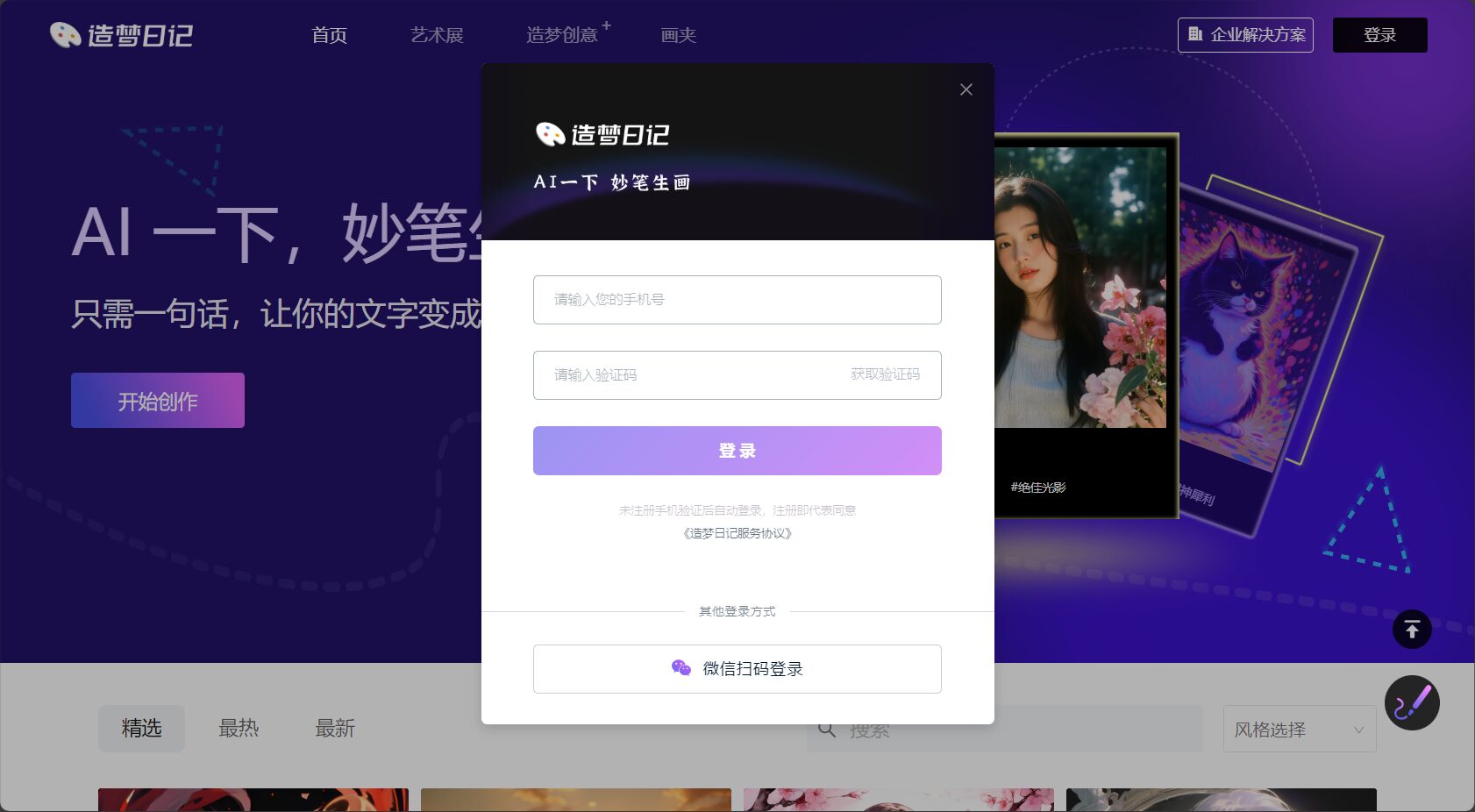Open the 艺术展 nav item

pyautogui.click(x=437, y=35)
